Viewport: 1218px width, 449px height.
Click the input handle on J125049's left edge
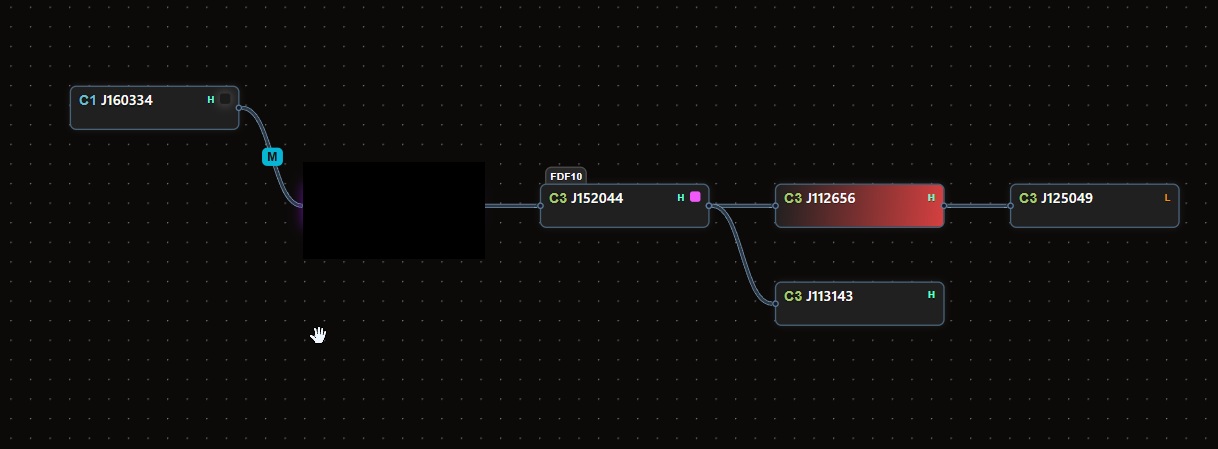pos(1010,205)
